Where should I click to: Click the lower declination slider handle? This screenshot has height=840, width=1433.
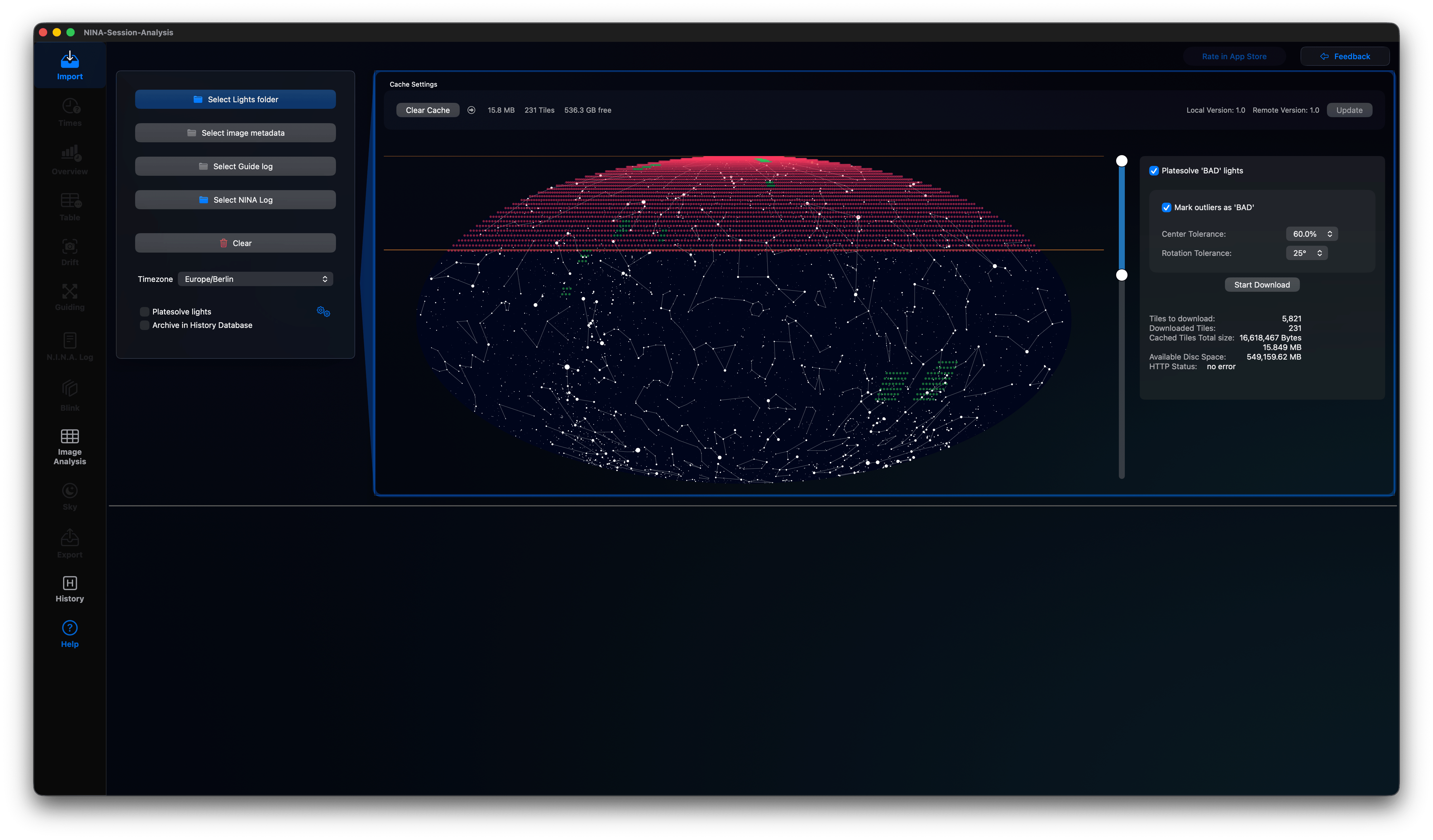pyautogui.click(x=1122, y=275)
